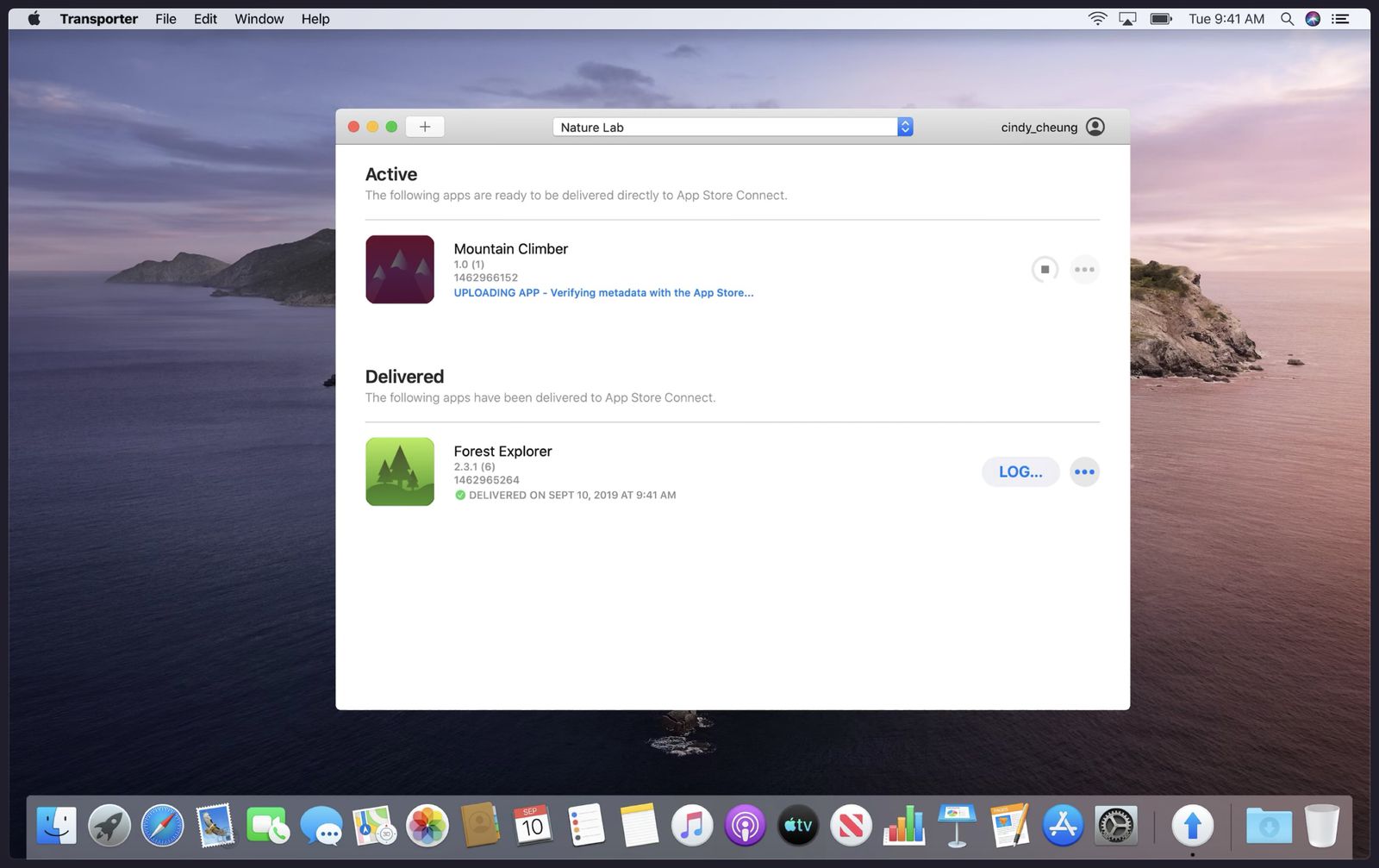Open Launchpad from the Dock
The width and height of the screenshot is (1379, 868).
(109, 825)
